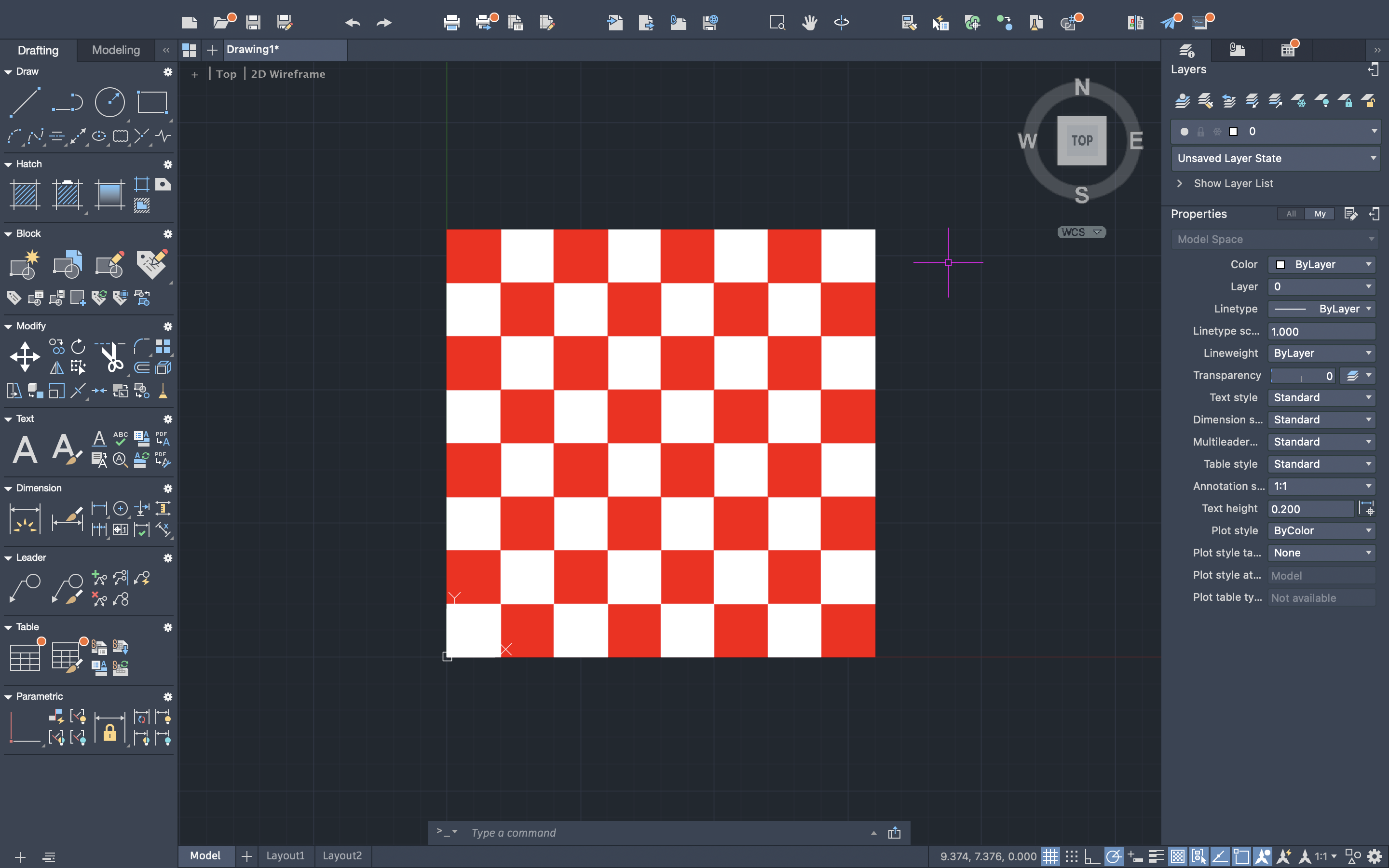Image resolution: width=1389 pixels, height=868 pixels.
Task: Toggle ortho mode in status bar
Action: (1092, 856)
